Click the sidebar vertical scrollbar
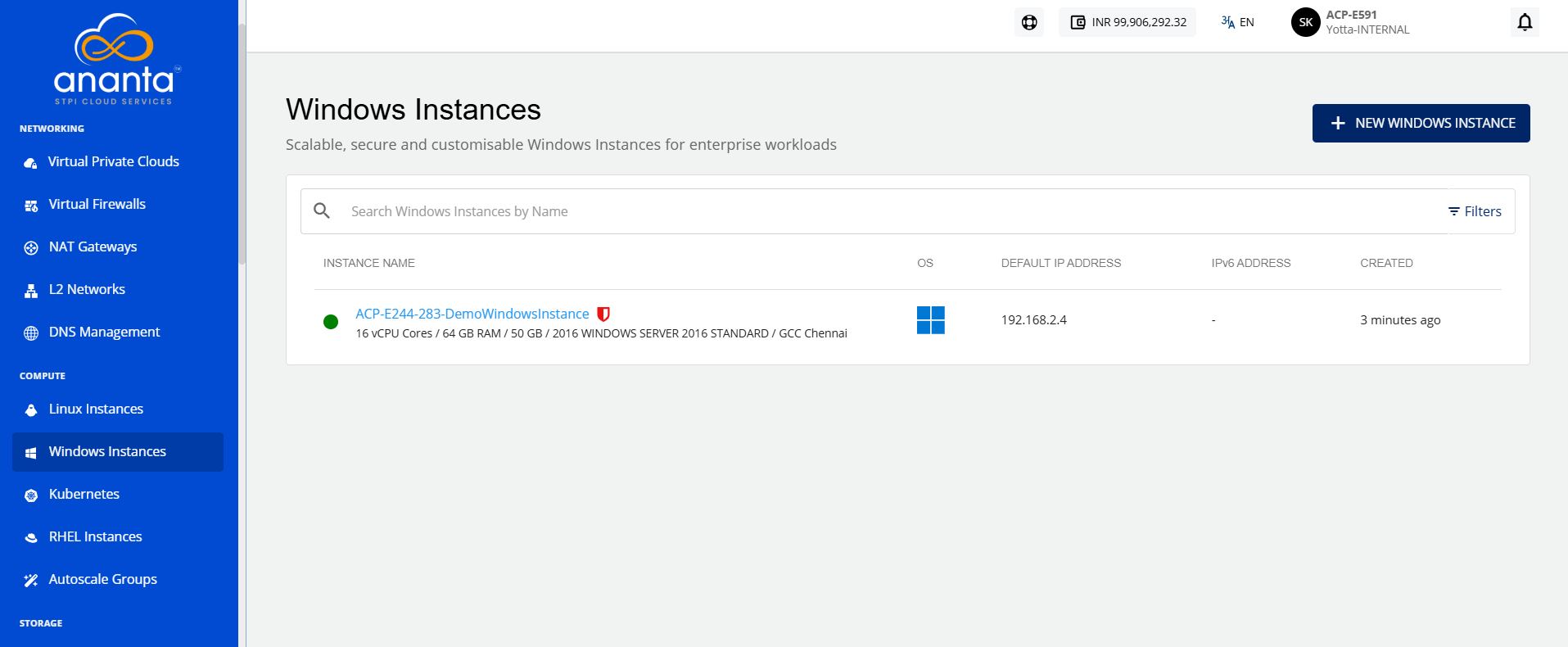Screen dimensions: 1568x647 (242, 143)
